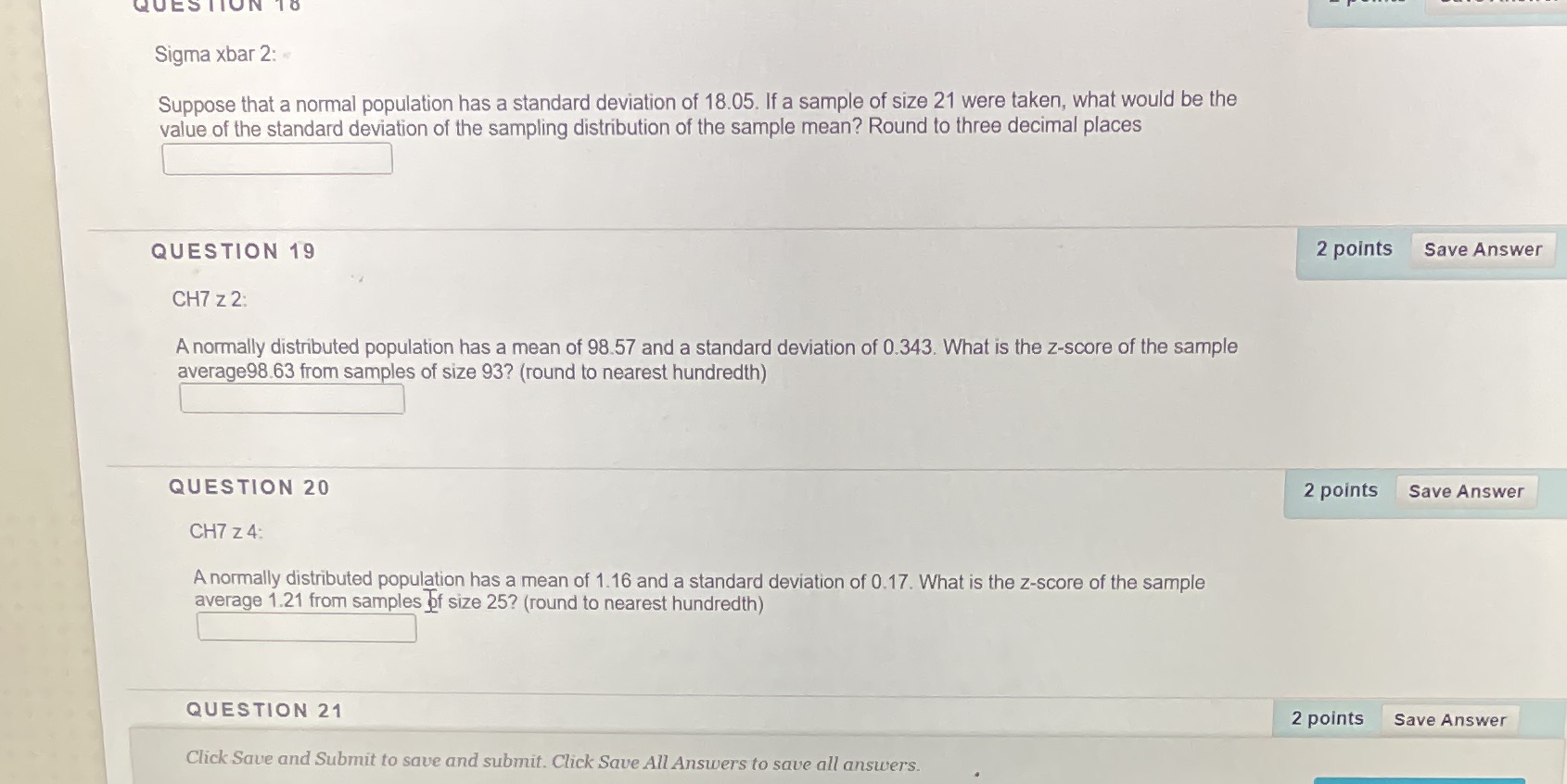Viewport: 1567px width, 784px height.
Task: Select the Sigma xbar 2 question label
Action: click(x=212, y=54)
